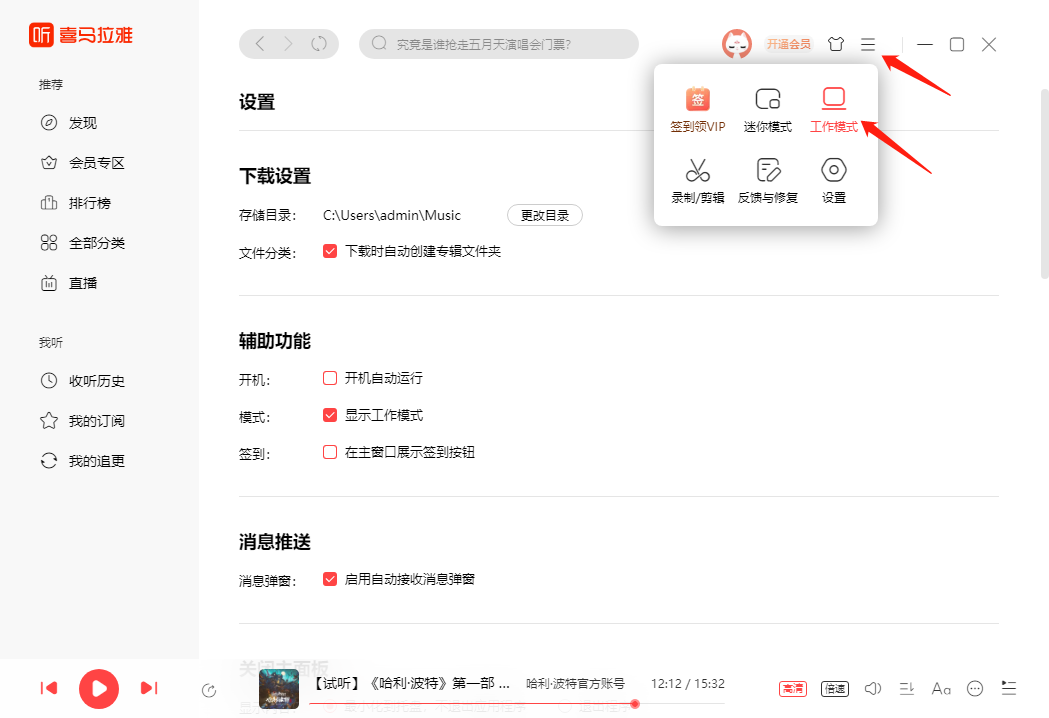Image resolution: width=1049 pixels, height=718 pixels.
Task: Click the playback progress bar handle
Action: (635, 704)
